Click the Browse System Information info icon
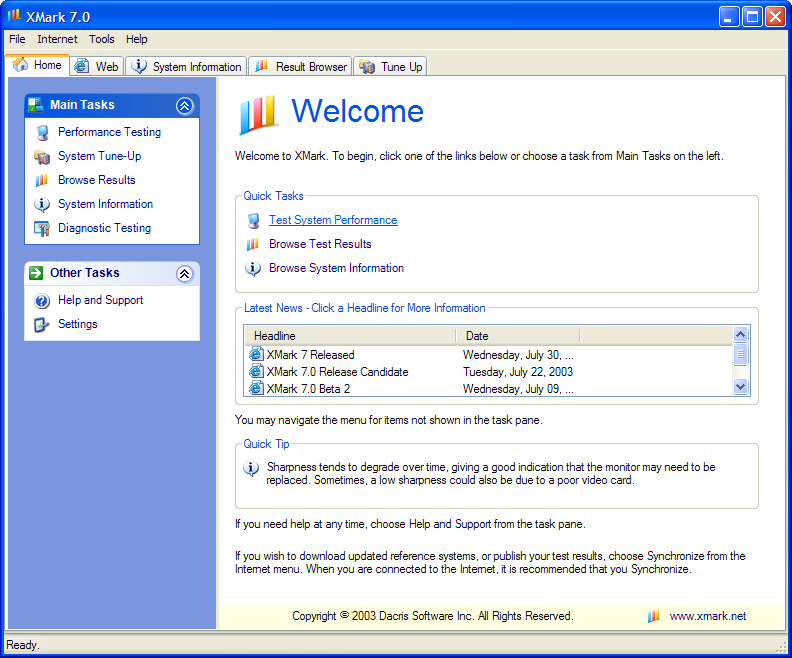This screenshot has height=658, width=792. click(253, 268)
